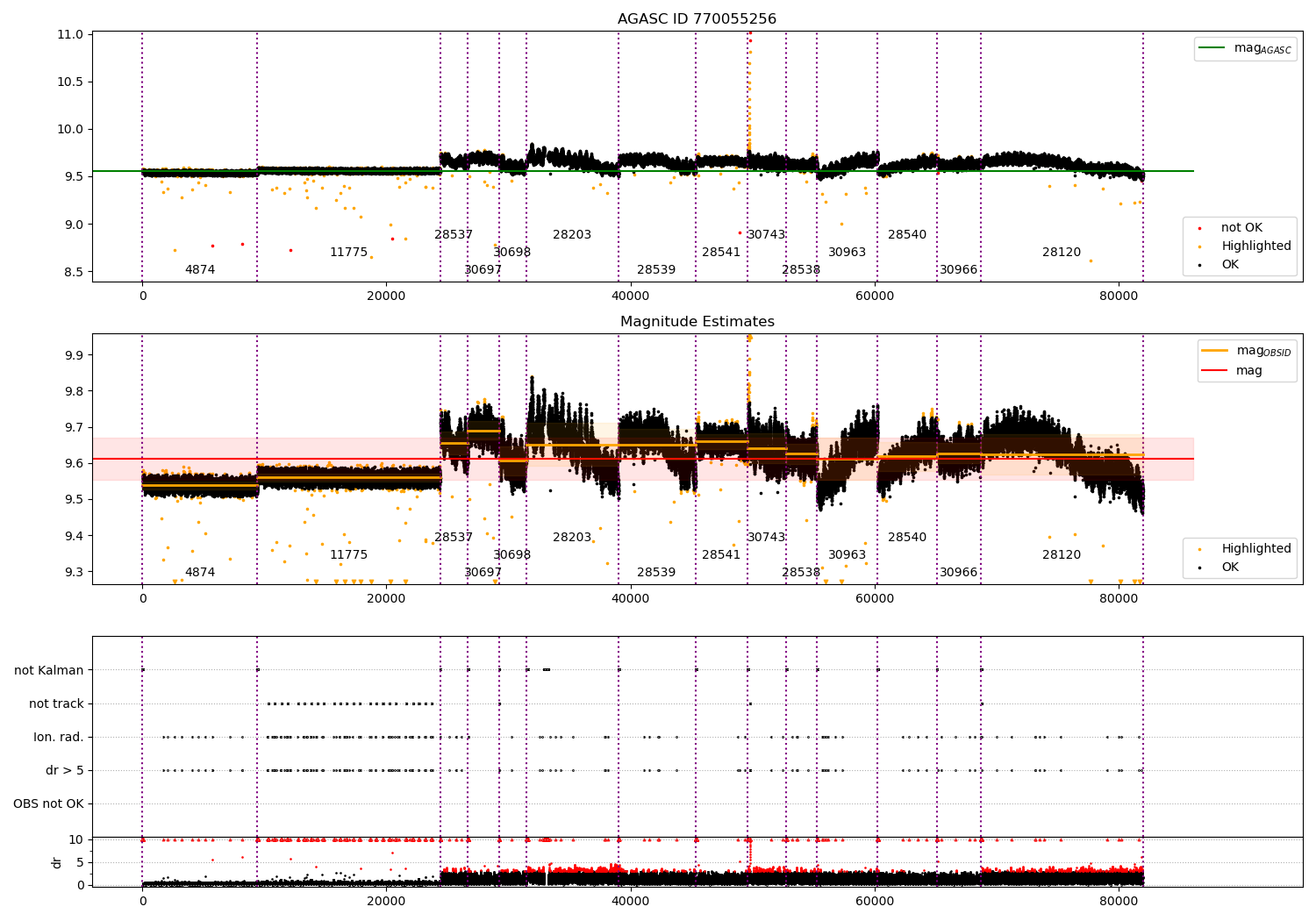Image resolution: width=1316 pixels, height=921 pixels.
Task: Click the 'not track' row label
Action: click(56, 703)
